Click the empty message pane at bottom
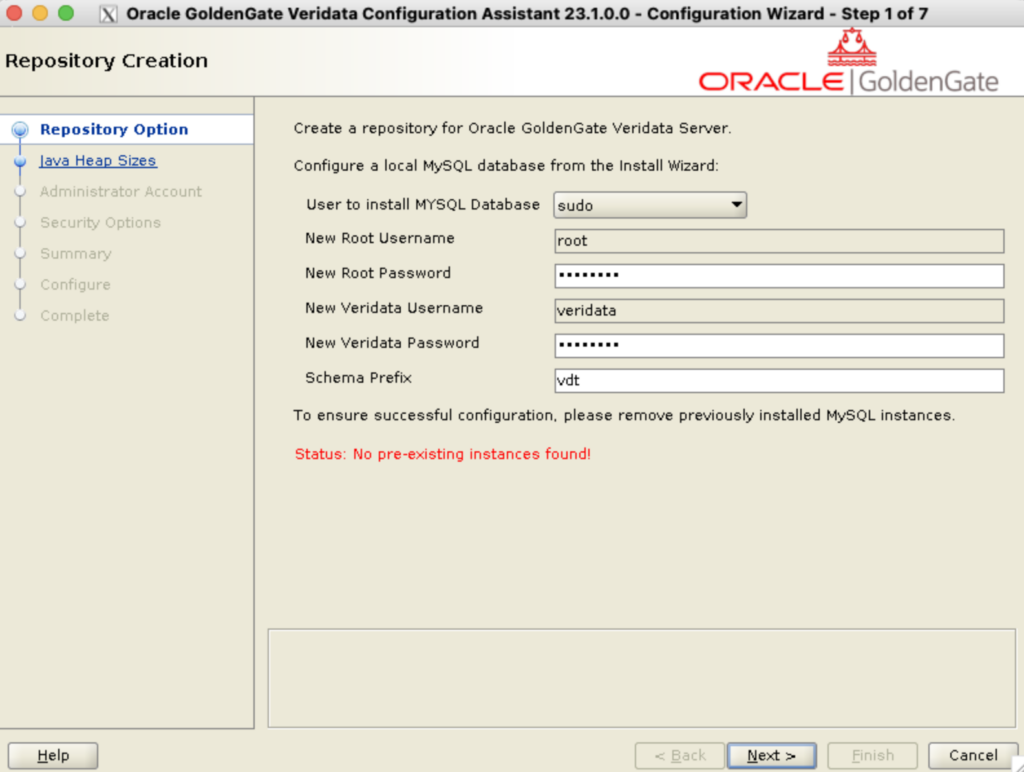1024x772 pixels. point(638,678)
